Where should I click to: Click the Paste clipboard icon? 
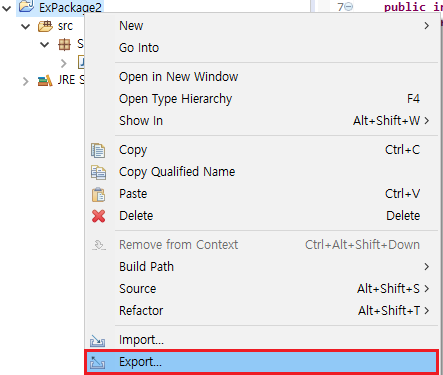click(98, 194)
